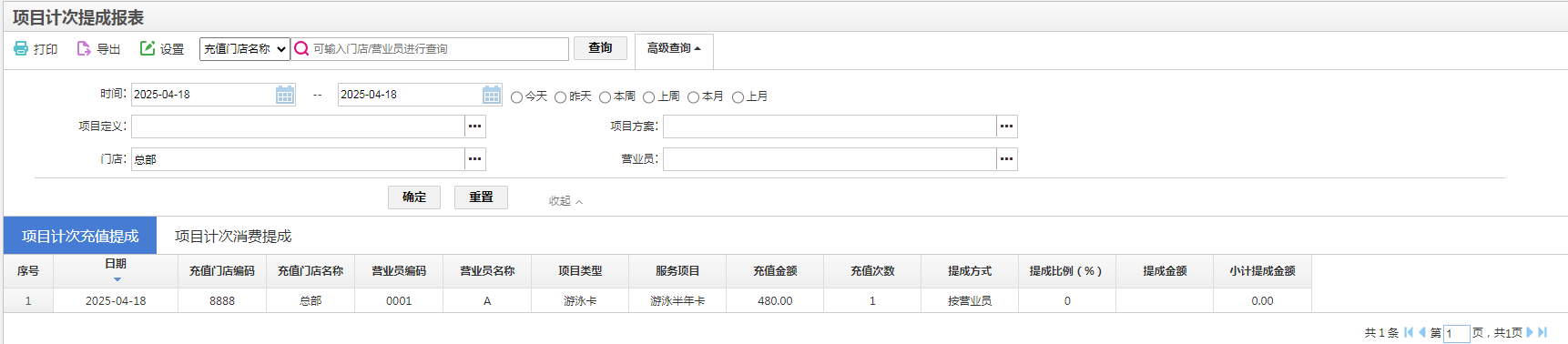
Task: Switch to 项目计次消费提成 tab
Action: (x=233, y=236)
